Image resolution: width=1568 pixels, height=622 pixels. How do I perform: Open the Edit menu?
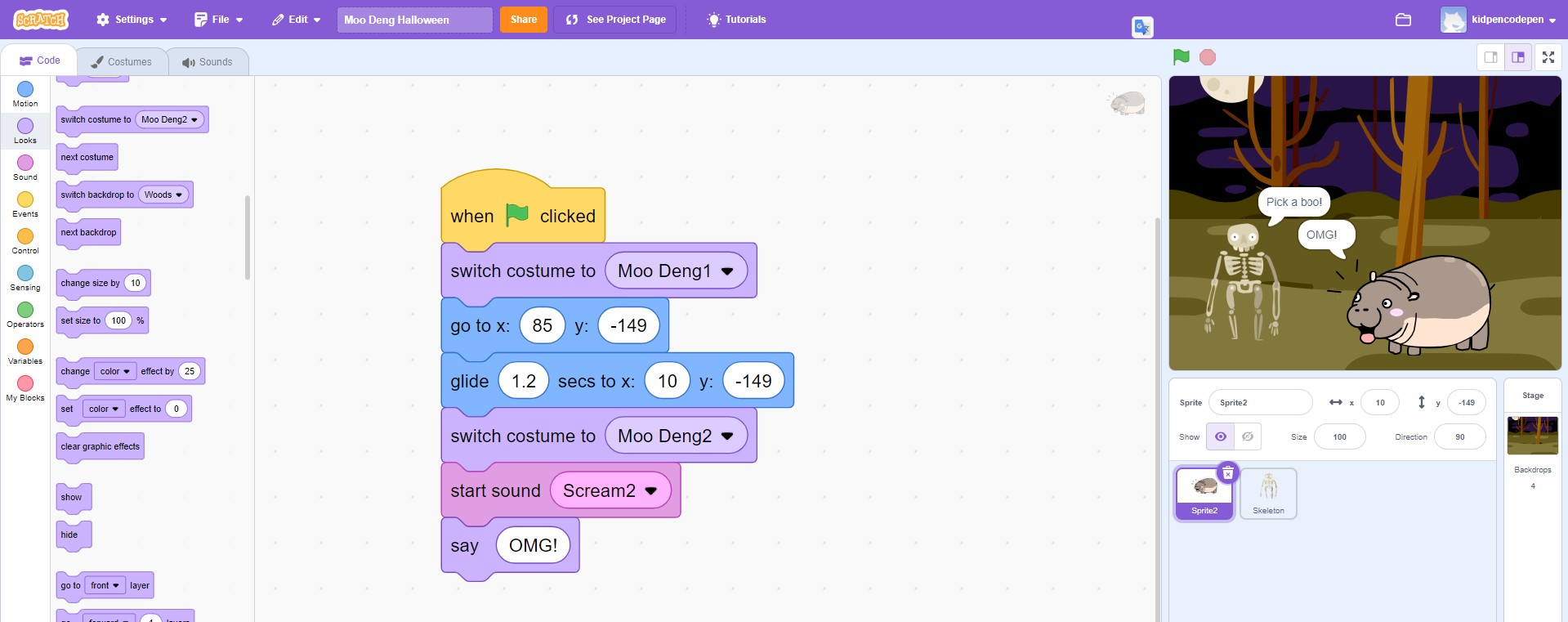pos(297,20)
